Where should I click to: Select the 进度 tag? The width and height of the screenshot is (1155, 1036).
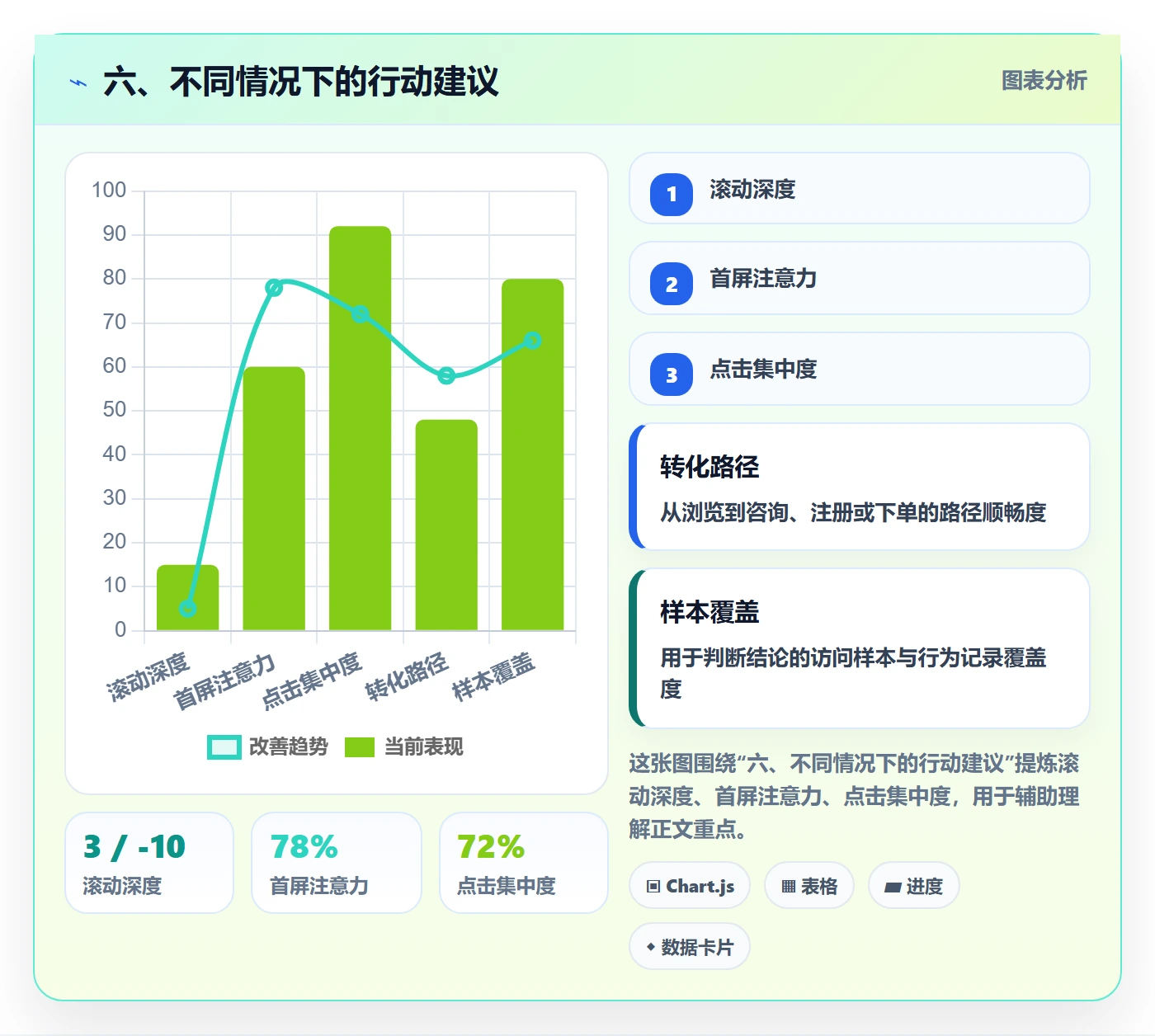click(x=914, y=886)
